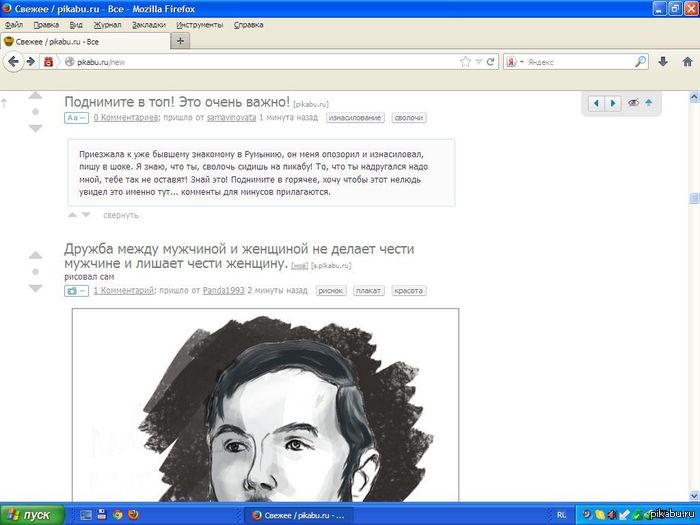Click the Windows 'пуск' Start button
The image size is (700, 525).
(32, 515)
